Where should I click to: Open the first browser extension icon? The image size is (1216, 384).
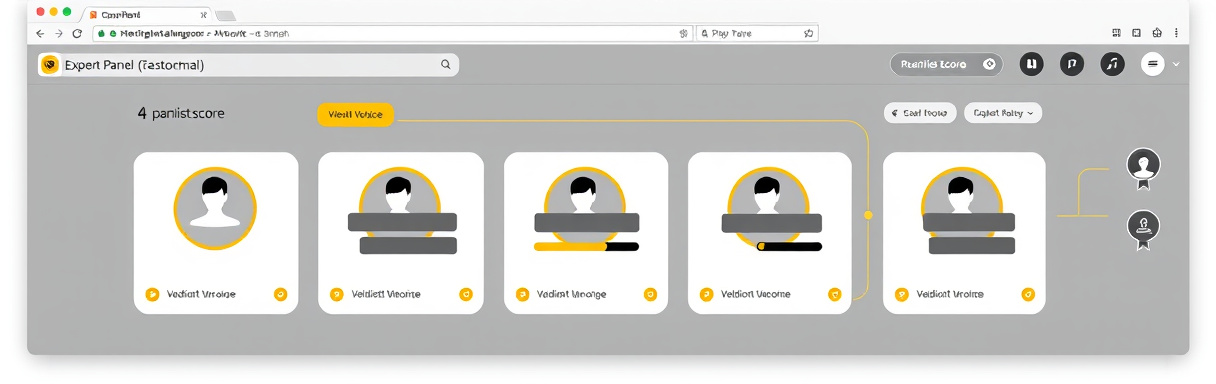(x=1116, y=33)
